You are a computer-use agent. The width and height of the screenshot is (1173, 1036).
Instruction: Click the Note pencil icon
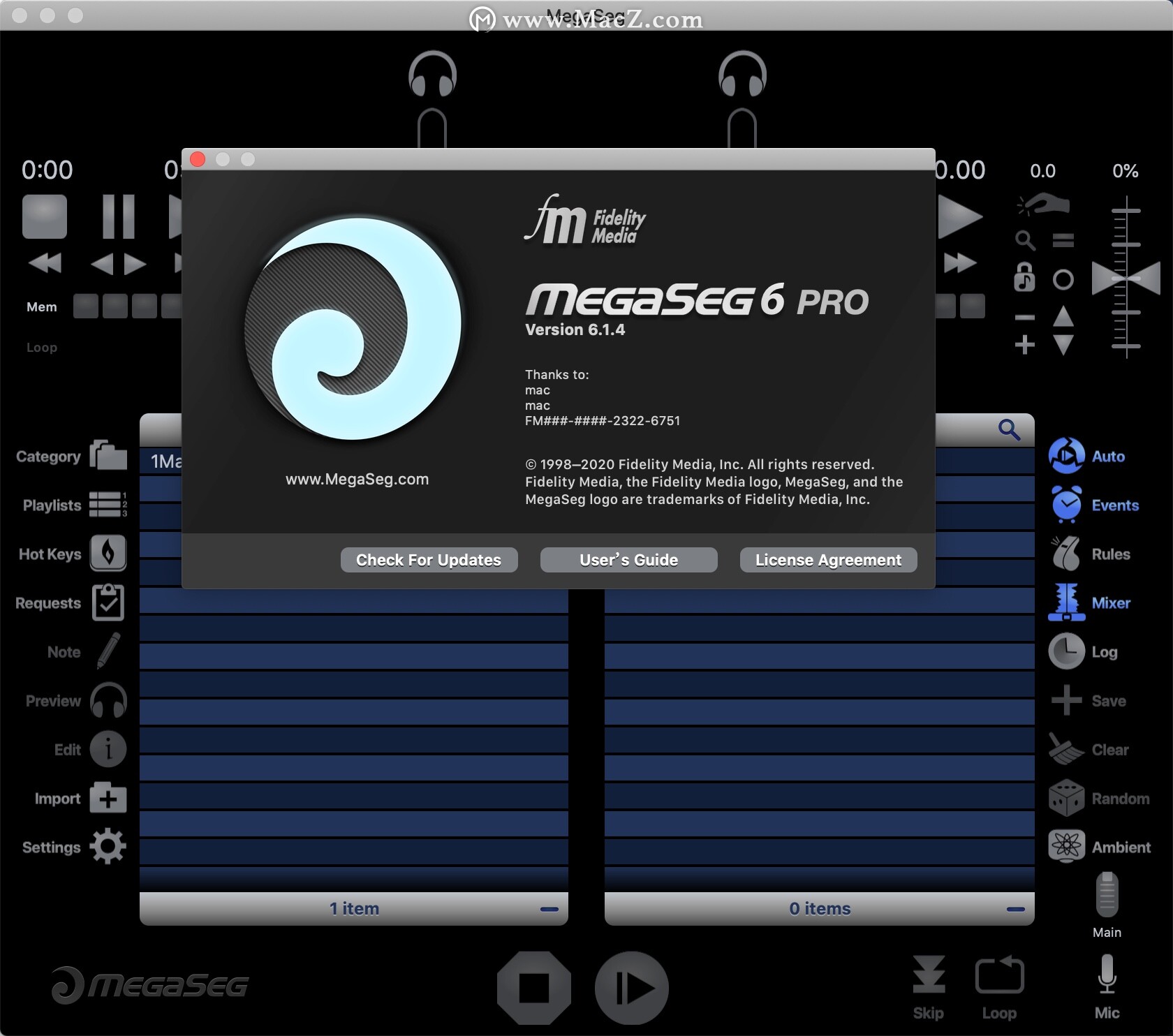point(109,651)
